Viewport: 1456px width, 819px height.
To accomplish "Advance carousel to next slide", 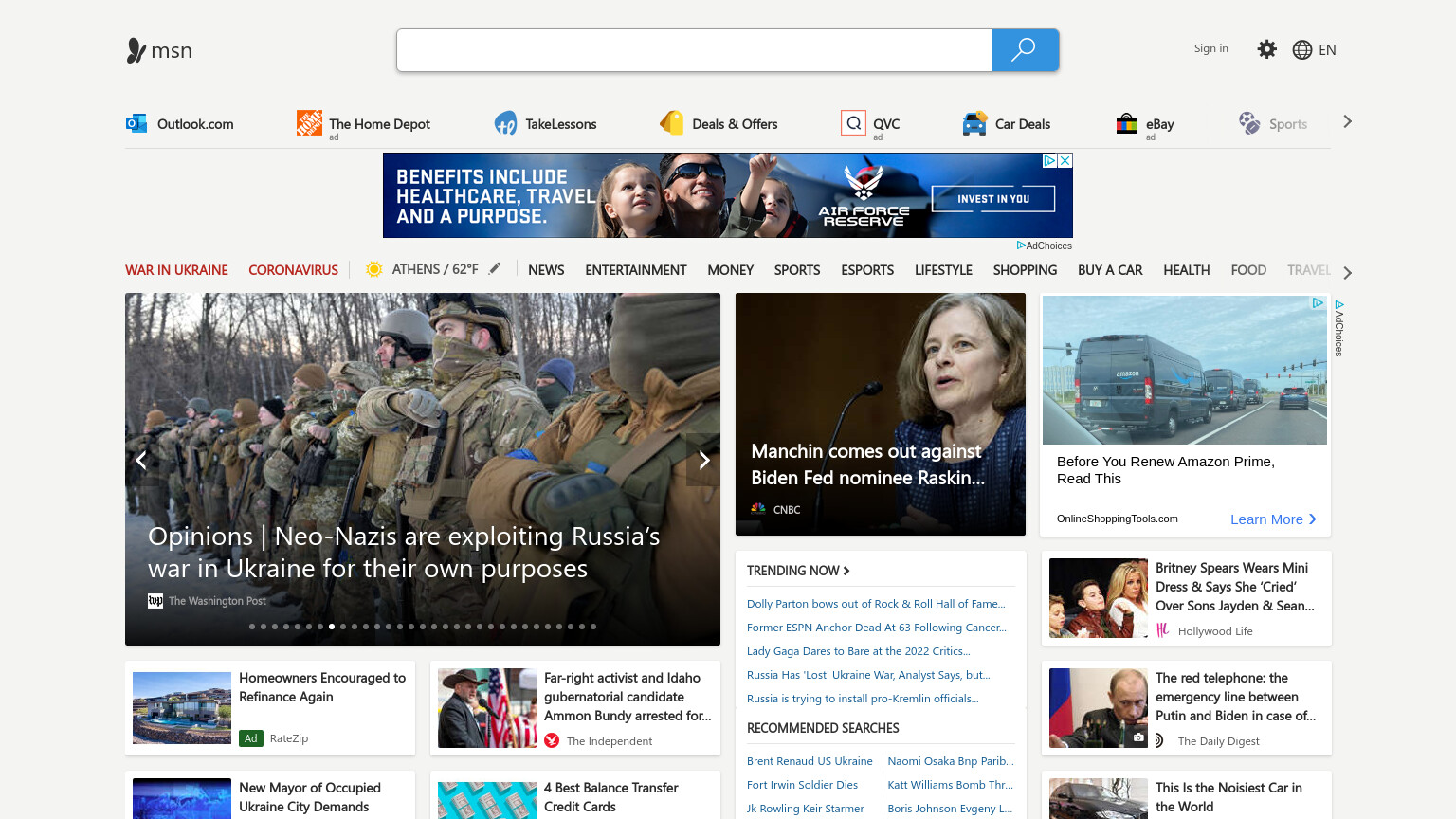I will click(x=703, y=461).
